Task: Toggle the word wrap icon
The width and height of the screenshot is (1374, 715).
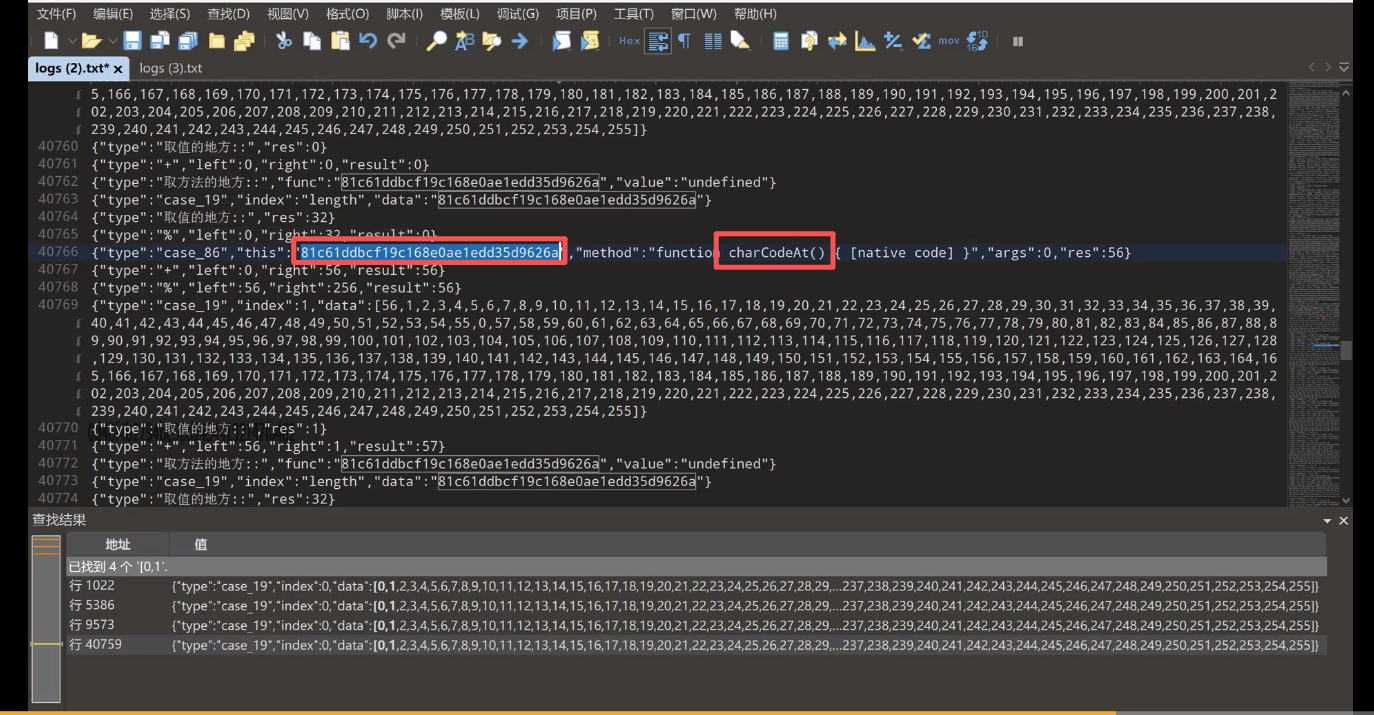Action: (658, 41)
